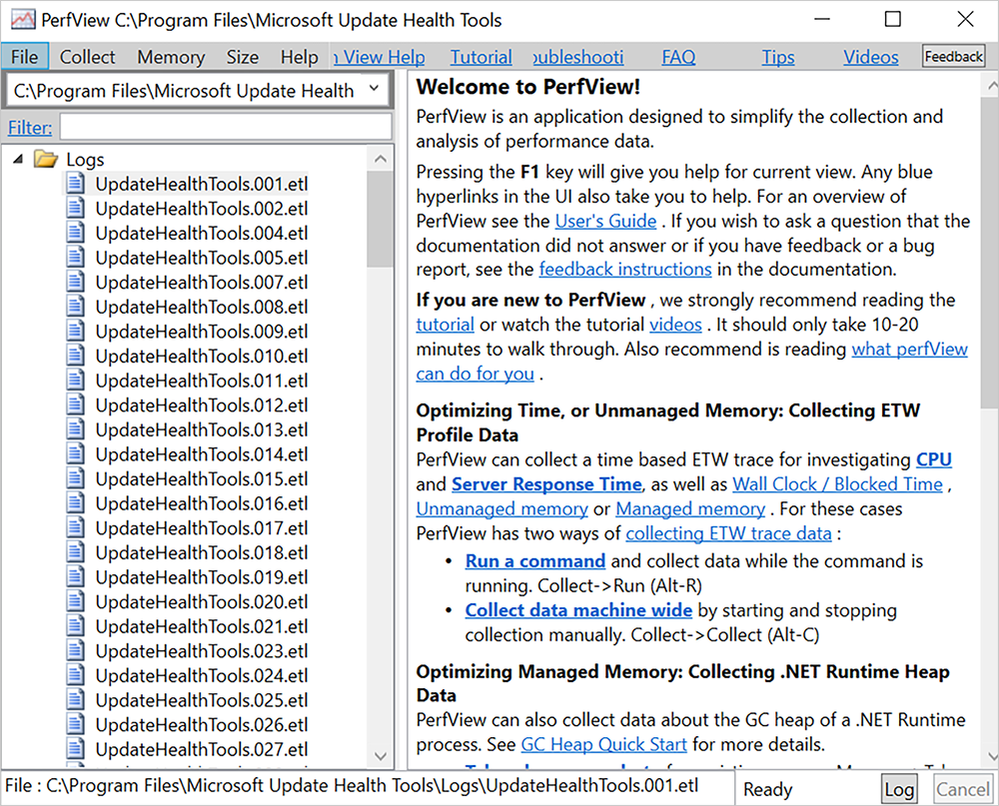Open the feedback instructions link
This screenshot has width=999, height=806.
(x=625, y=269)
